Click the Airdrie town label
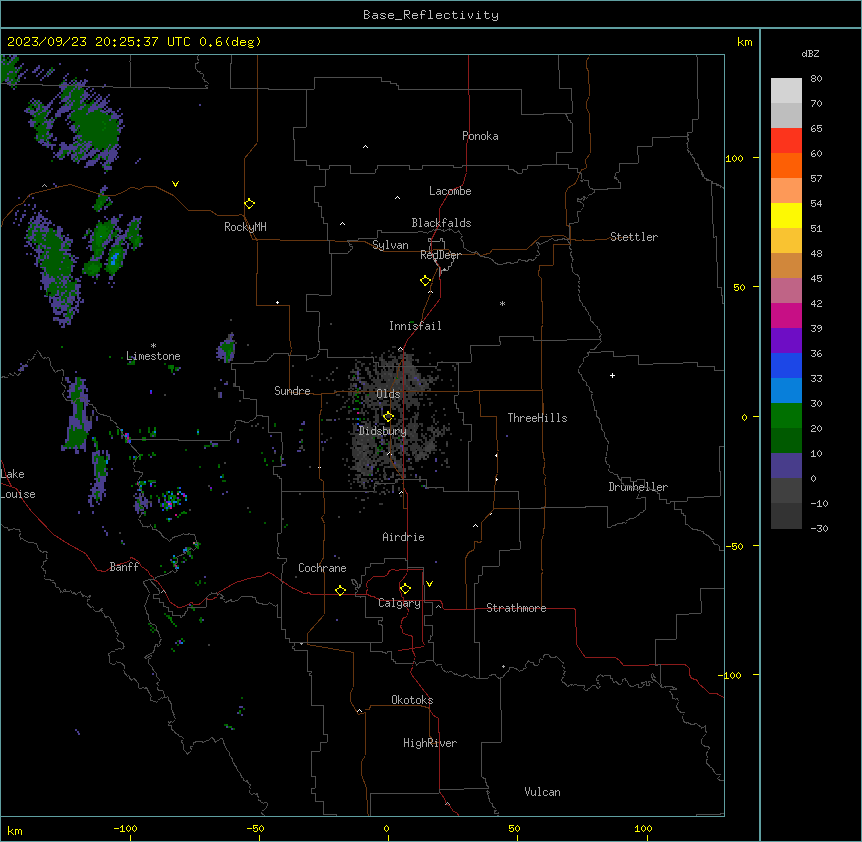Viewport: 862px width, 842px height. point(404,537)
